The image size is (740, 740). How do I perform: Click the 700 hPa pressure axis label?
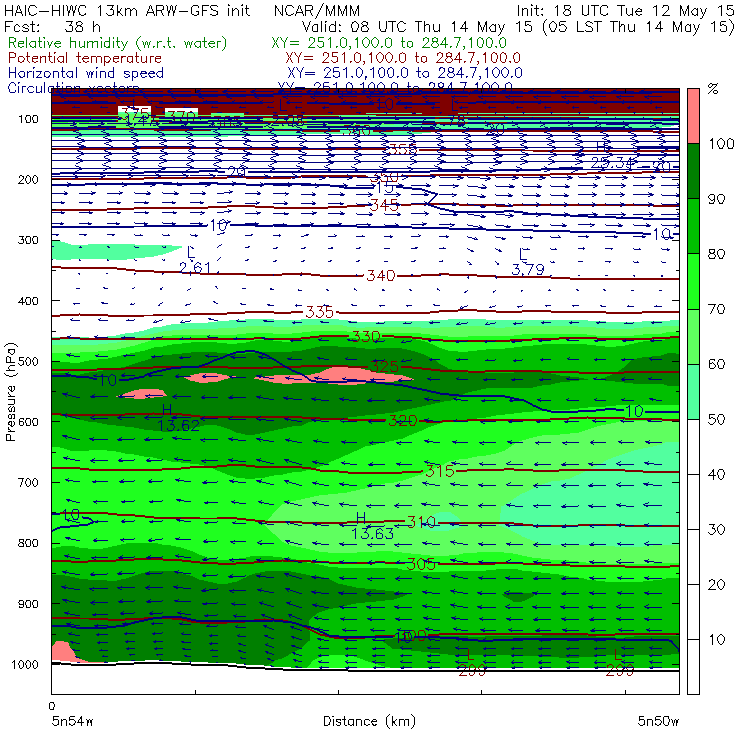[28, 482]
